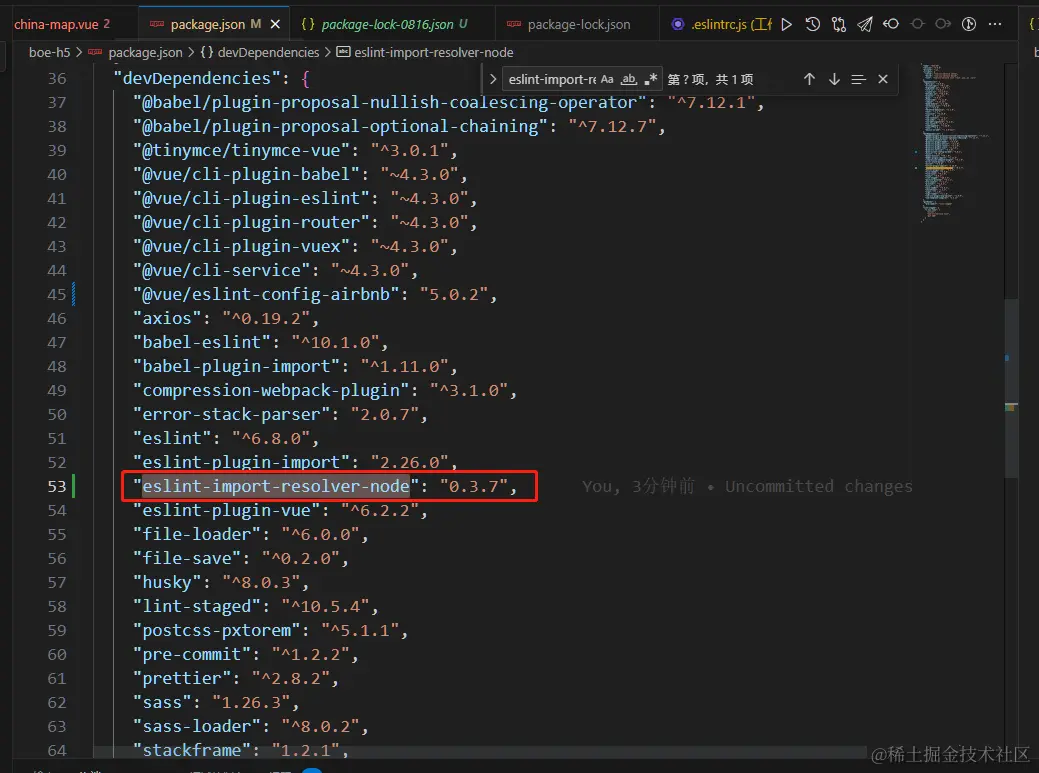The width and height of the screenshot is (1039, 773).
Task: Click package.json breadcrumb segment
Action: click(x=145, y=52)
